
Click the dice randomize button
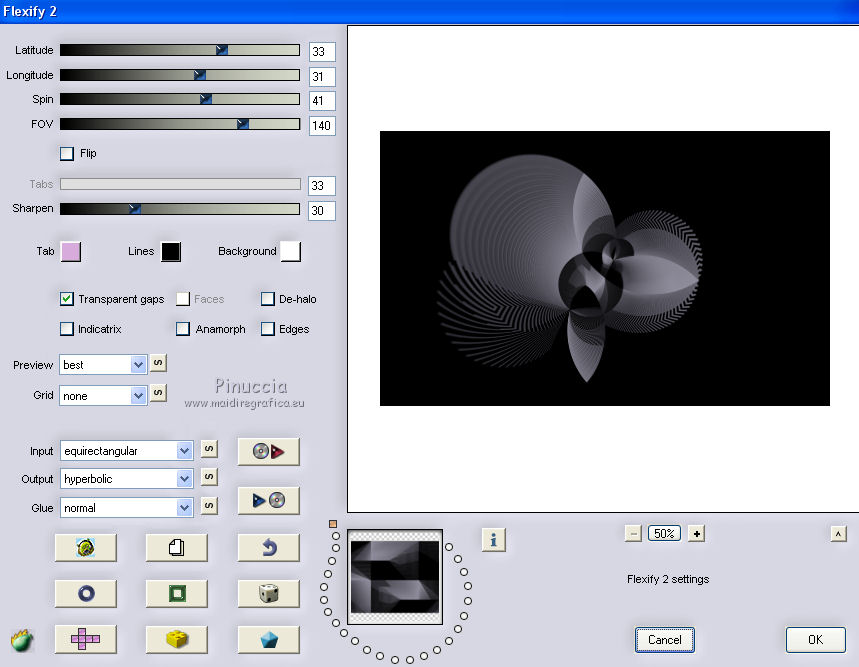268,593
